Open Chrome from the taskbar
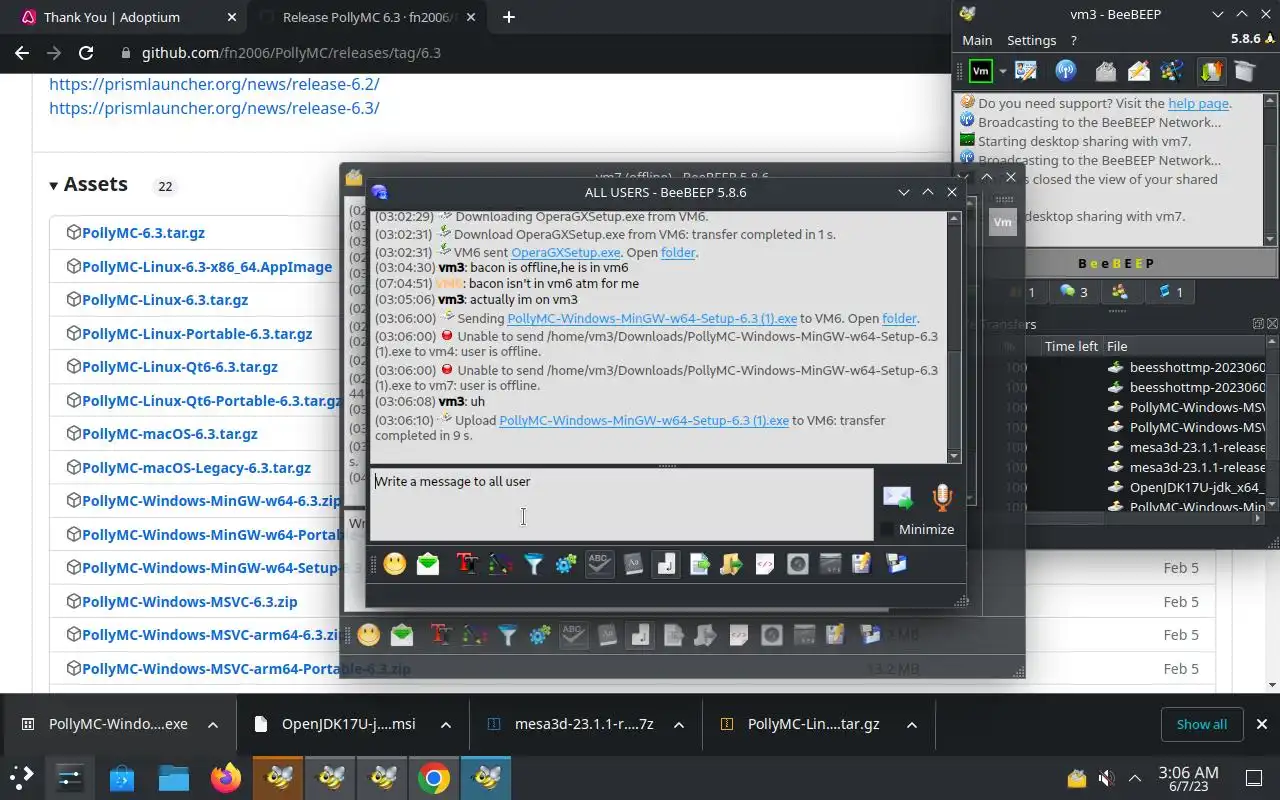This screenshot has height=800, width=1280. (x=433, y=778)
